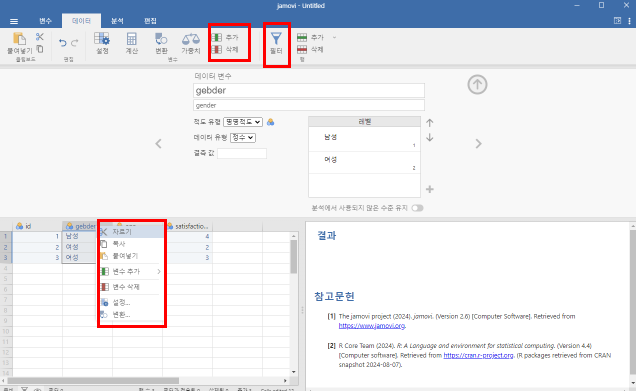Viewport: 636px width, 391px height.
Task: Click the 남성 cell in row 1
Action: (x=80, y=236)
